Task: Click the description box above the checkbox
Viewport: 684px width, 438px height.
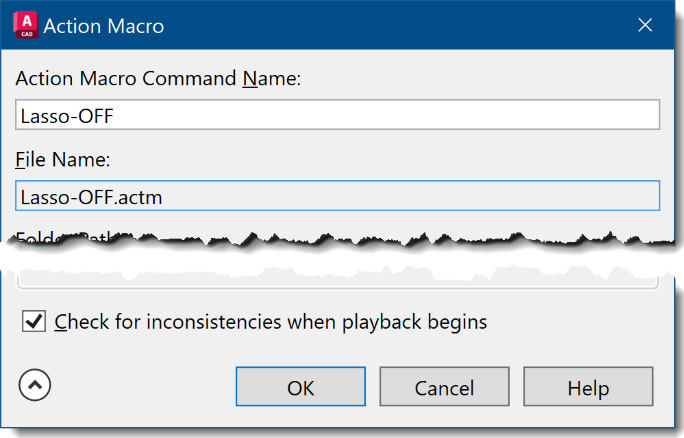Action: (338, 281)
